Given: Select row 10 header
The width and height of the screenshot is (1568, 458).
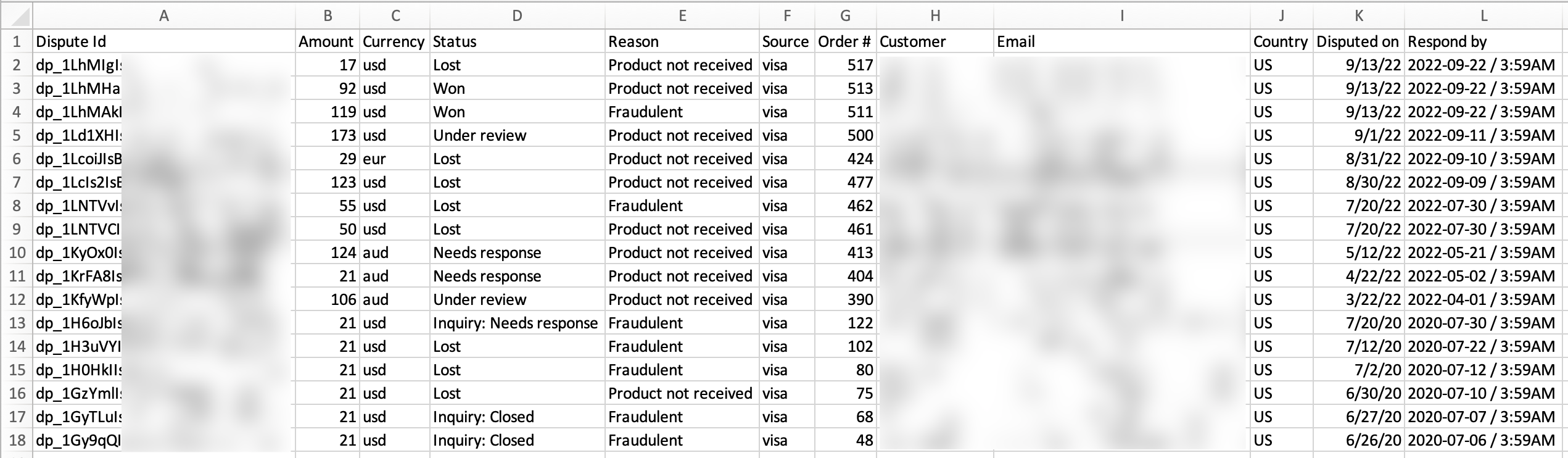Looking at the screenshot, I should pos(17,252).
